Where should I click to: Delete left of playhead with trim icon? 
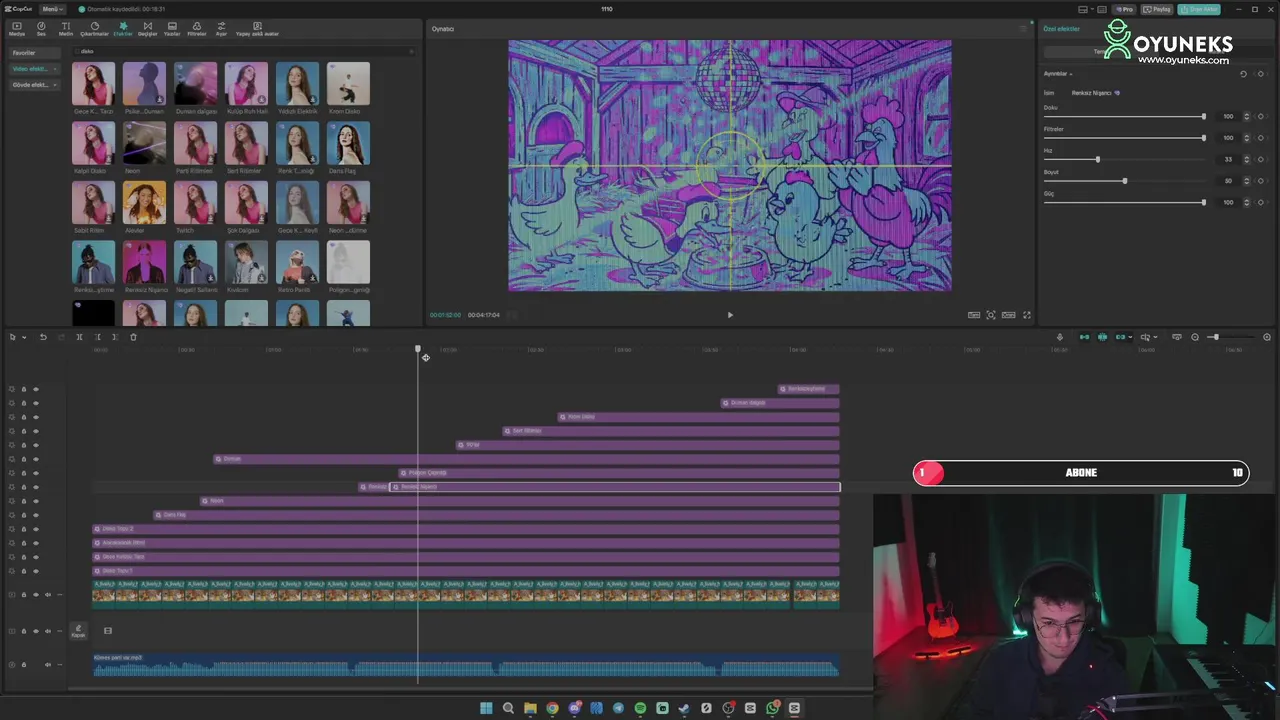pos(97,337)
